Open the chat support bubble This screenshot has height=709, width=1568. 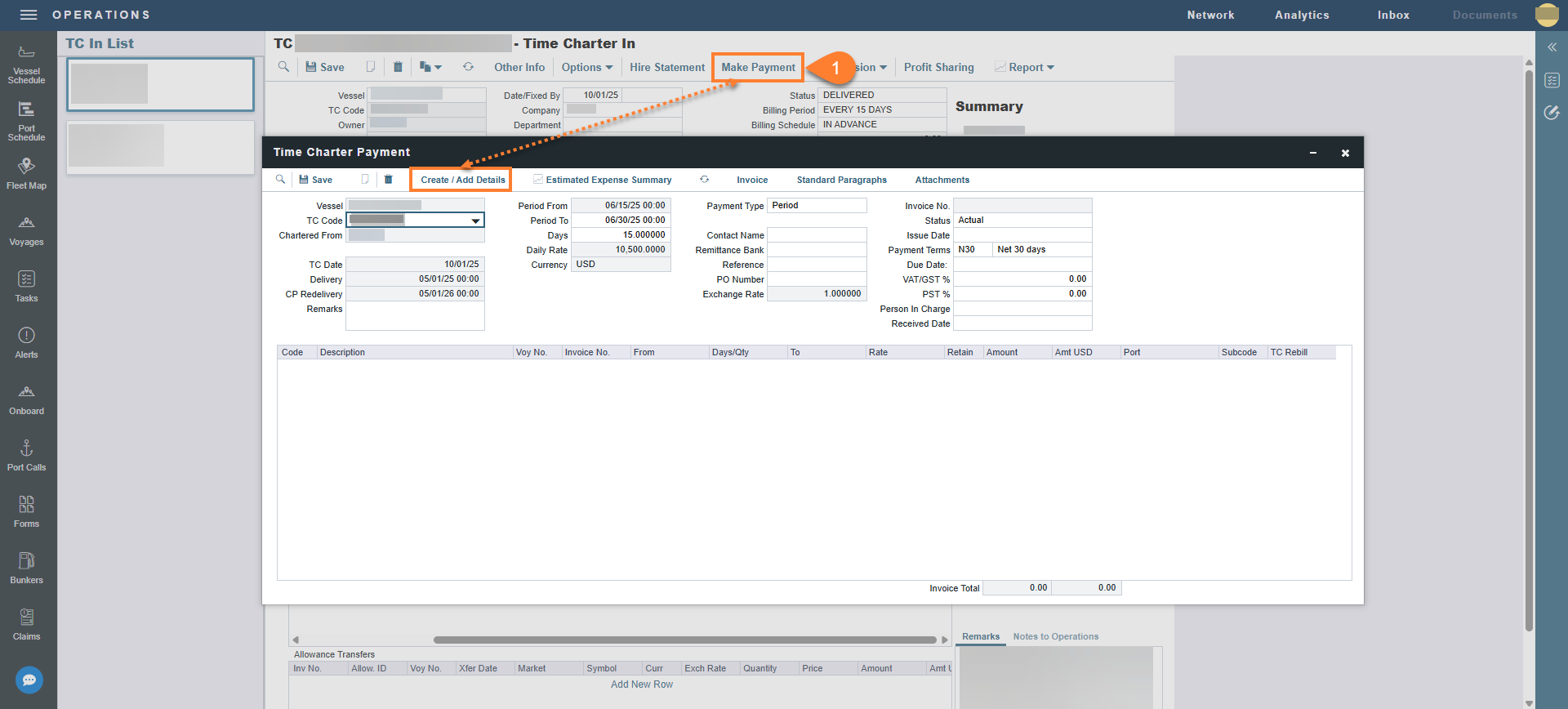29,680
